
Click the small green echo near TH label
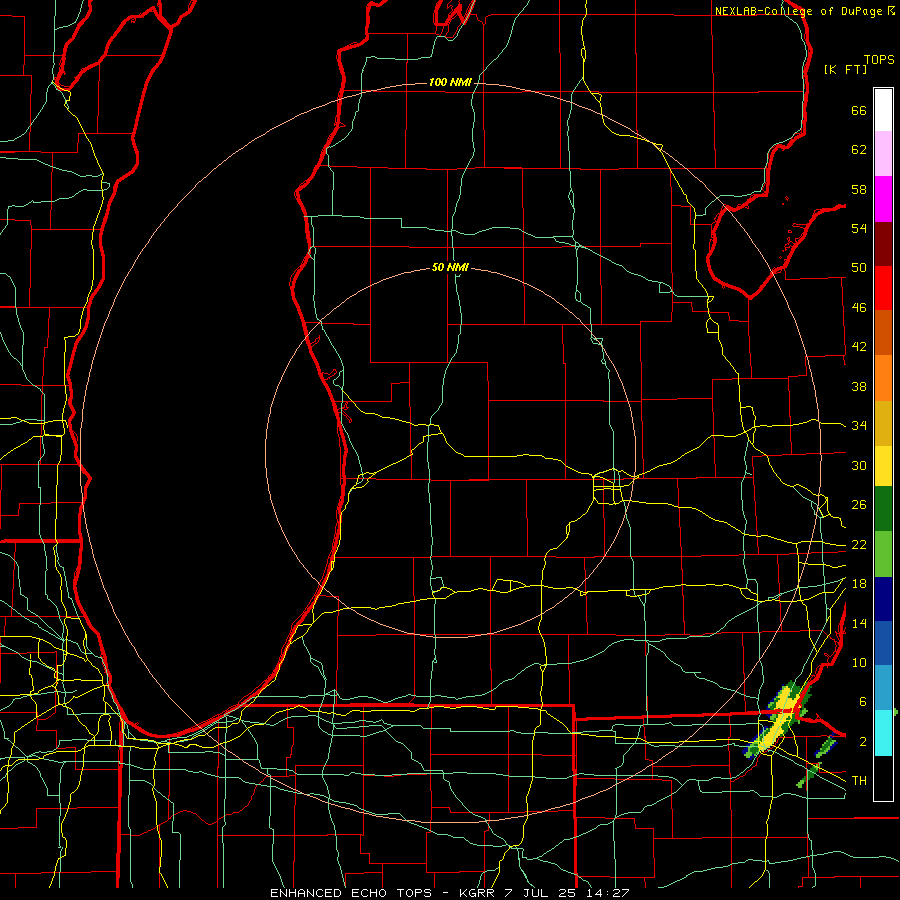pos(808,775)
